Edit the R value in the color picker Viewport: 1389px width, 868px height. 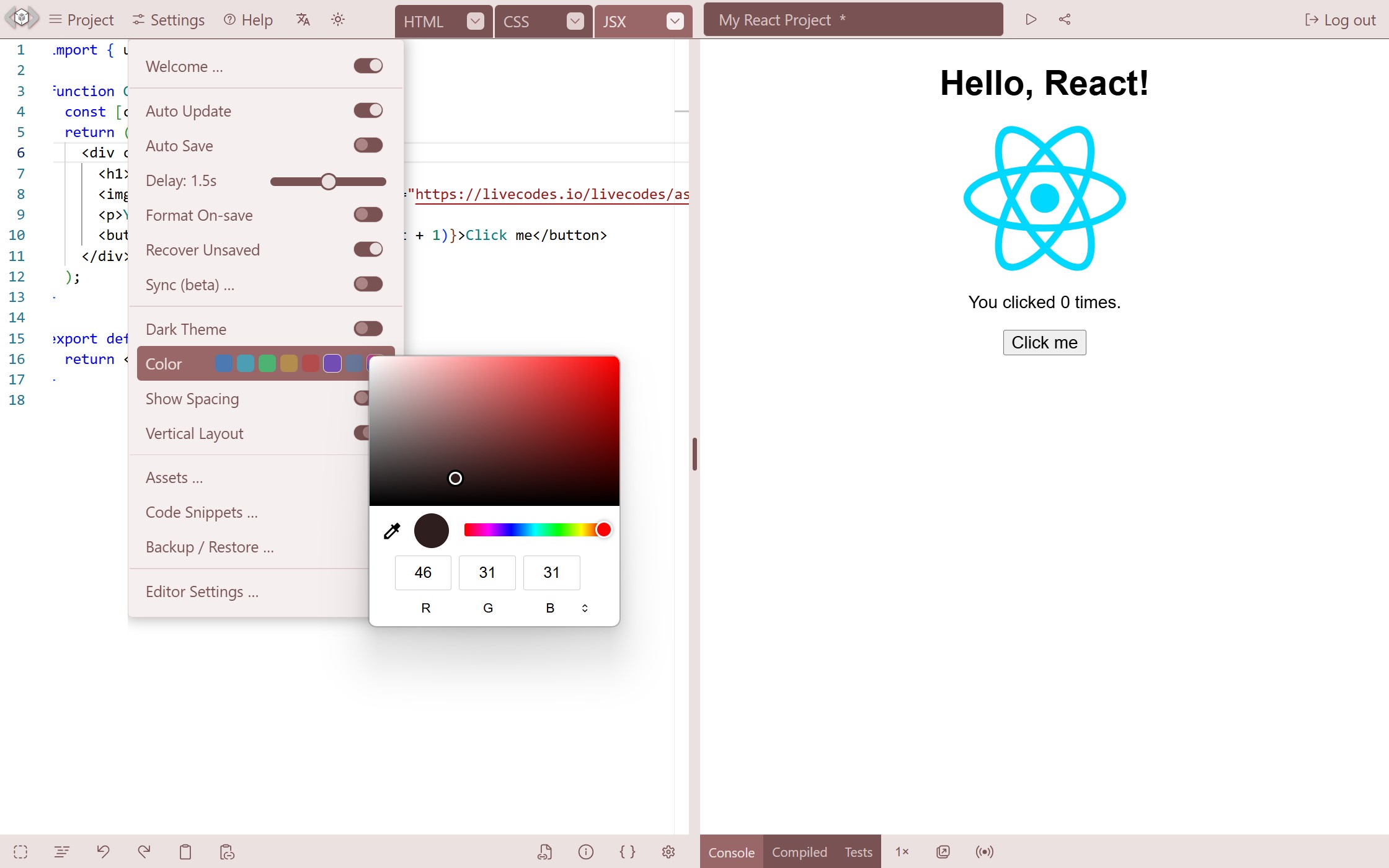pyautogui.click(x=423, y=572)
